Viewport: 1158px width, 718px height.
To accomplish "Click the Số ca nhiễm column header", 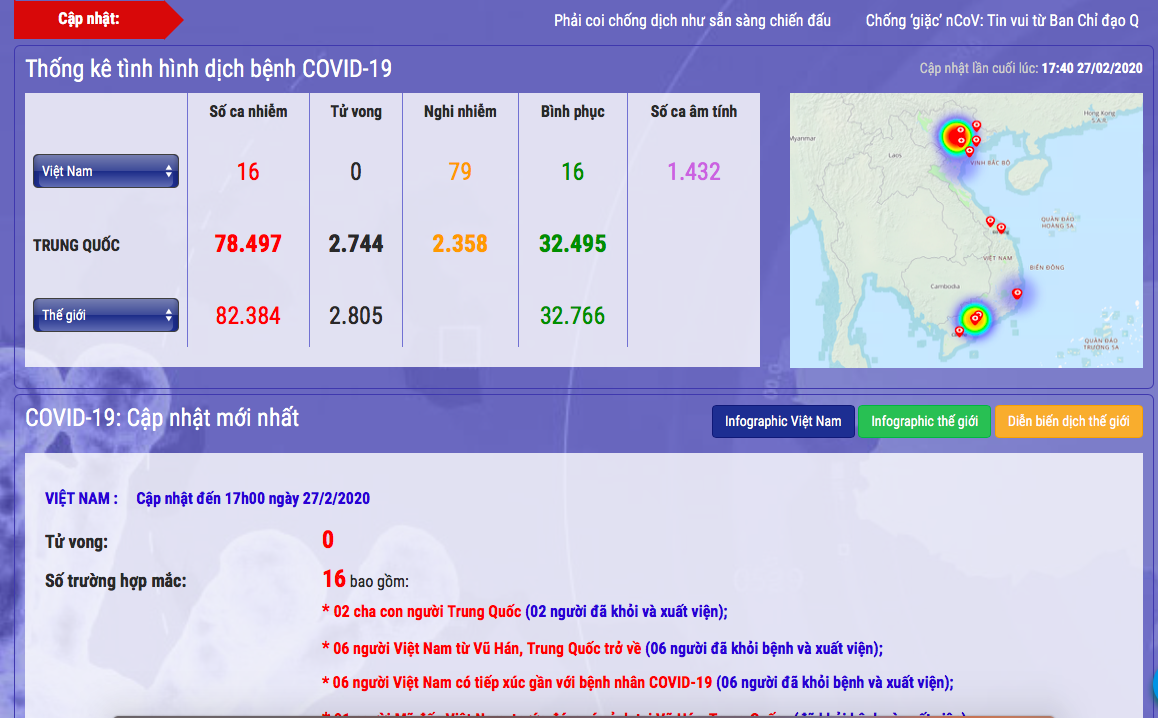I will click(248, 111).
